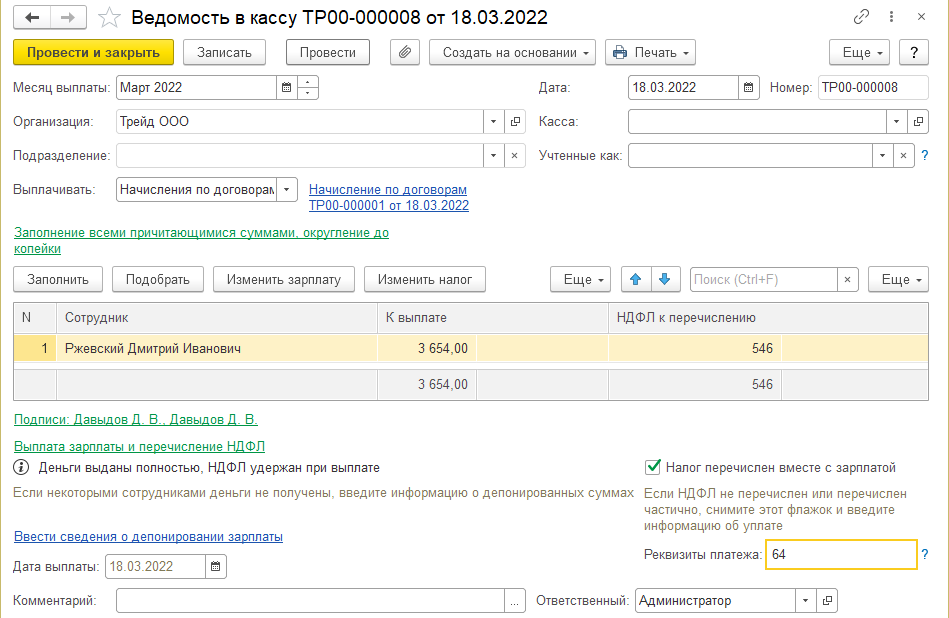This screenshot has height=618, width=949.
Task: Expand the Выплачивать dropdown
Action: click(286, 189)
